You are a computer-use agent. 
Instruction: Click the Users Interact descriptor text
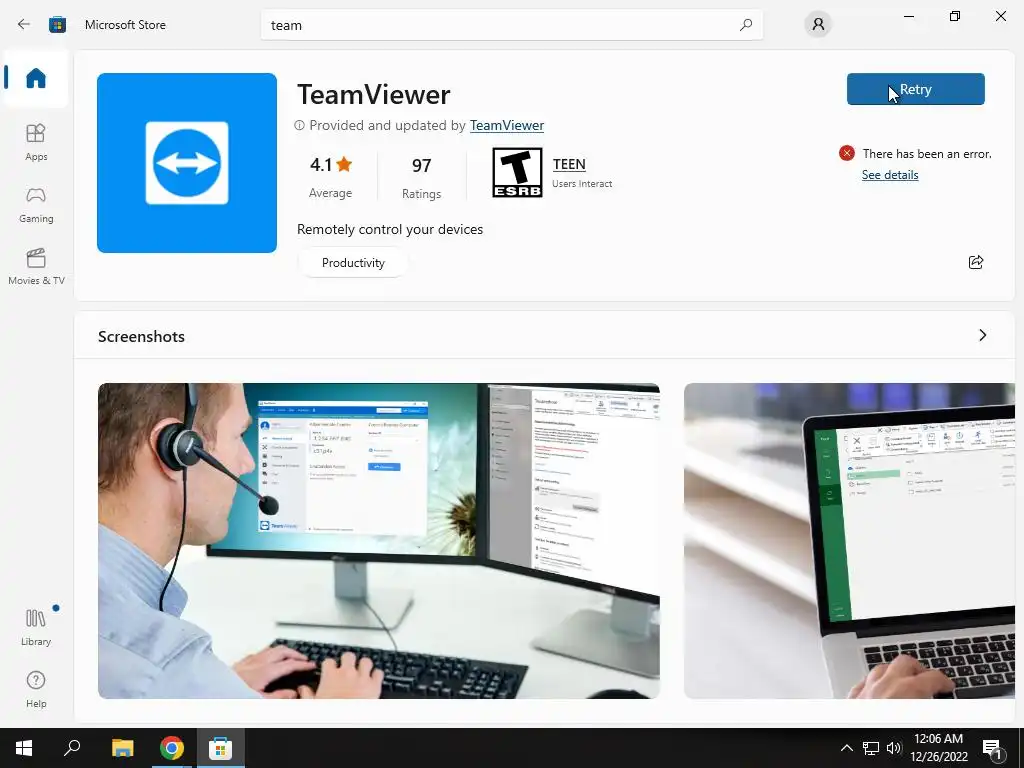click(x=582, y=184)
